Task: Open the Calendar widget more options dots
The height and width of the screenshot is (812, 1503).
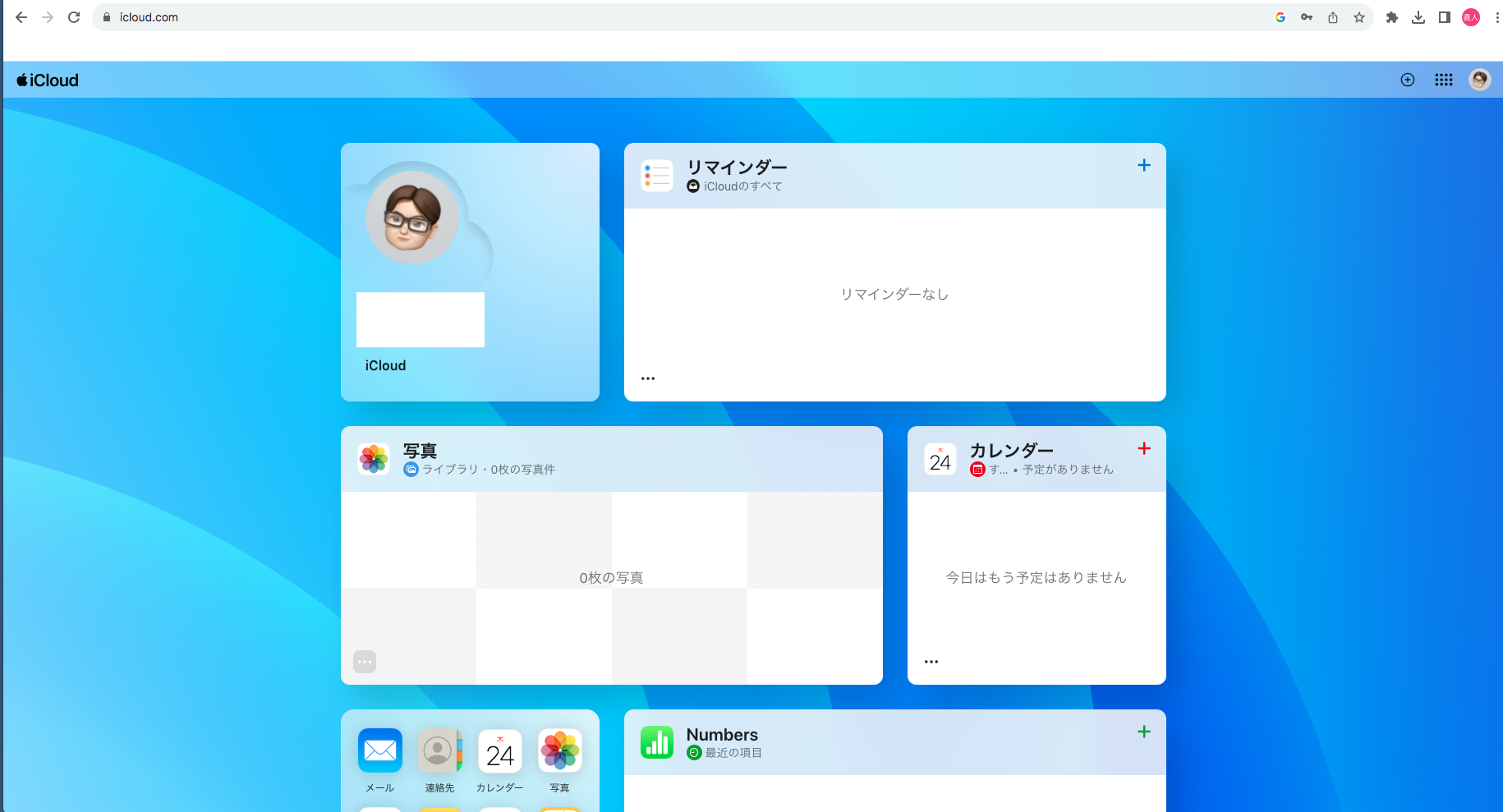Action: [931, 662]
